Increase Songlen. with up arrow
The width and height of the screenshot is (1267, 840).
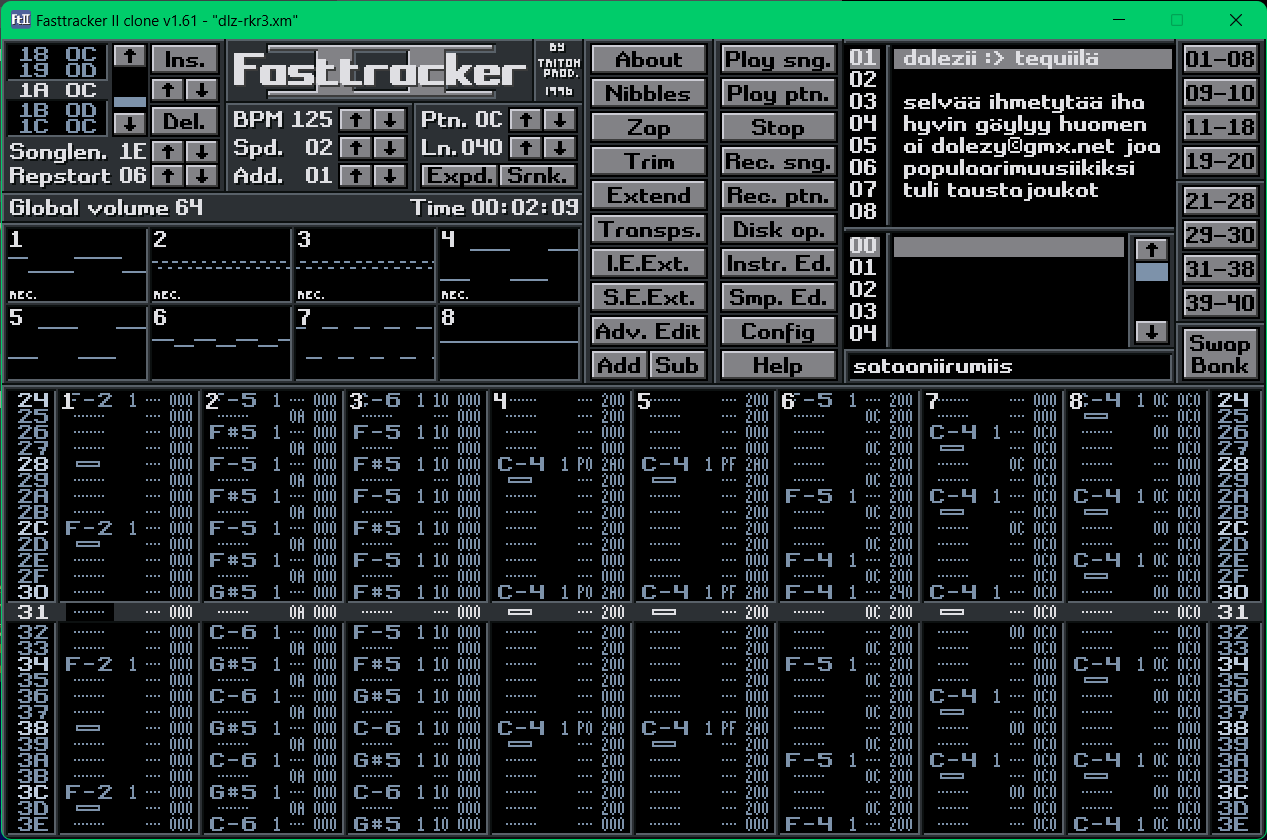(168, 151)
